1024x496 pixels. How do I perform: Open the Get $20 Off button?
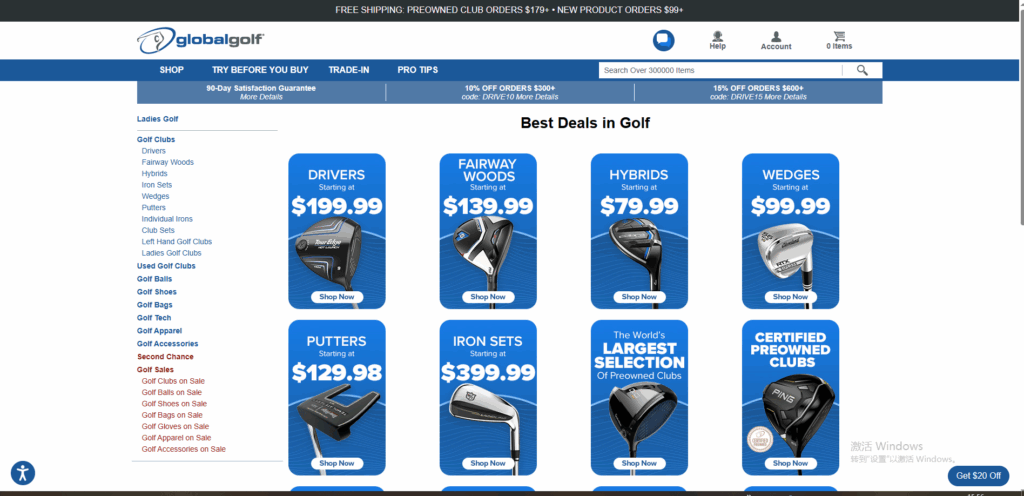[978, 476]
